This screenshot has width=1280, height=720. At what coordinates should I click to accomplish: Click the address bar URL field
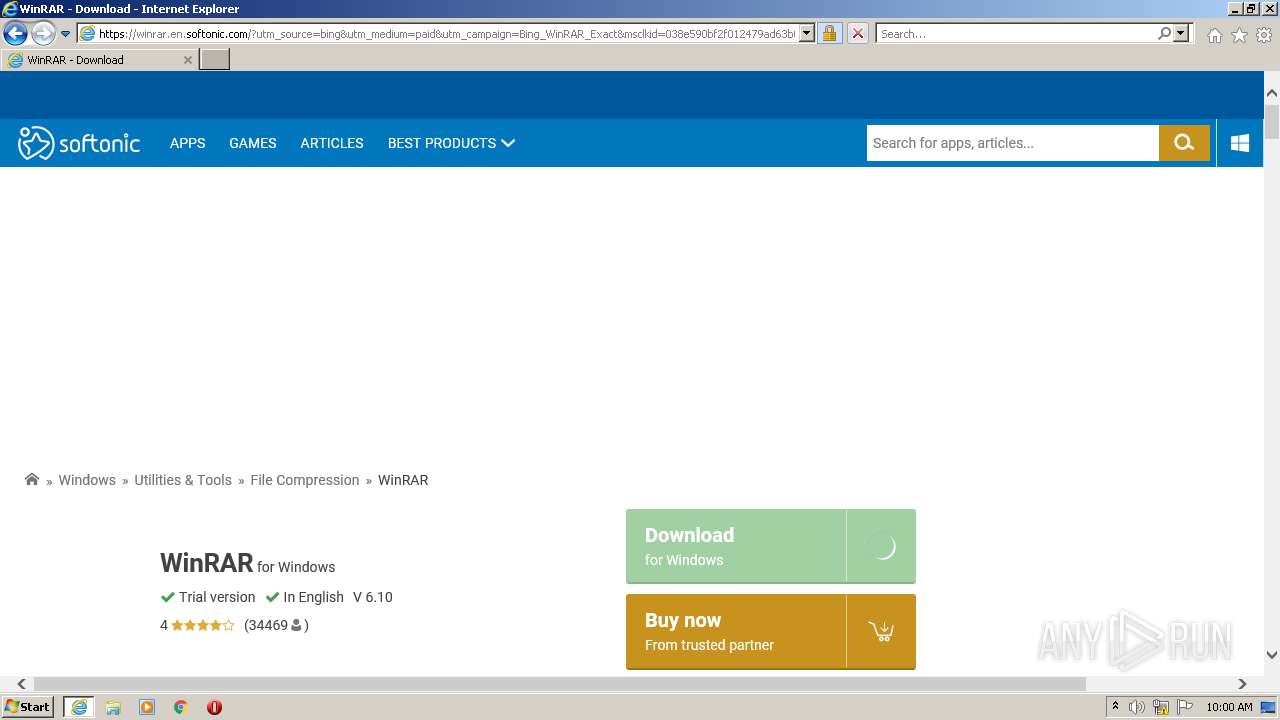point(447,34)
